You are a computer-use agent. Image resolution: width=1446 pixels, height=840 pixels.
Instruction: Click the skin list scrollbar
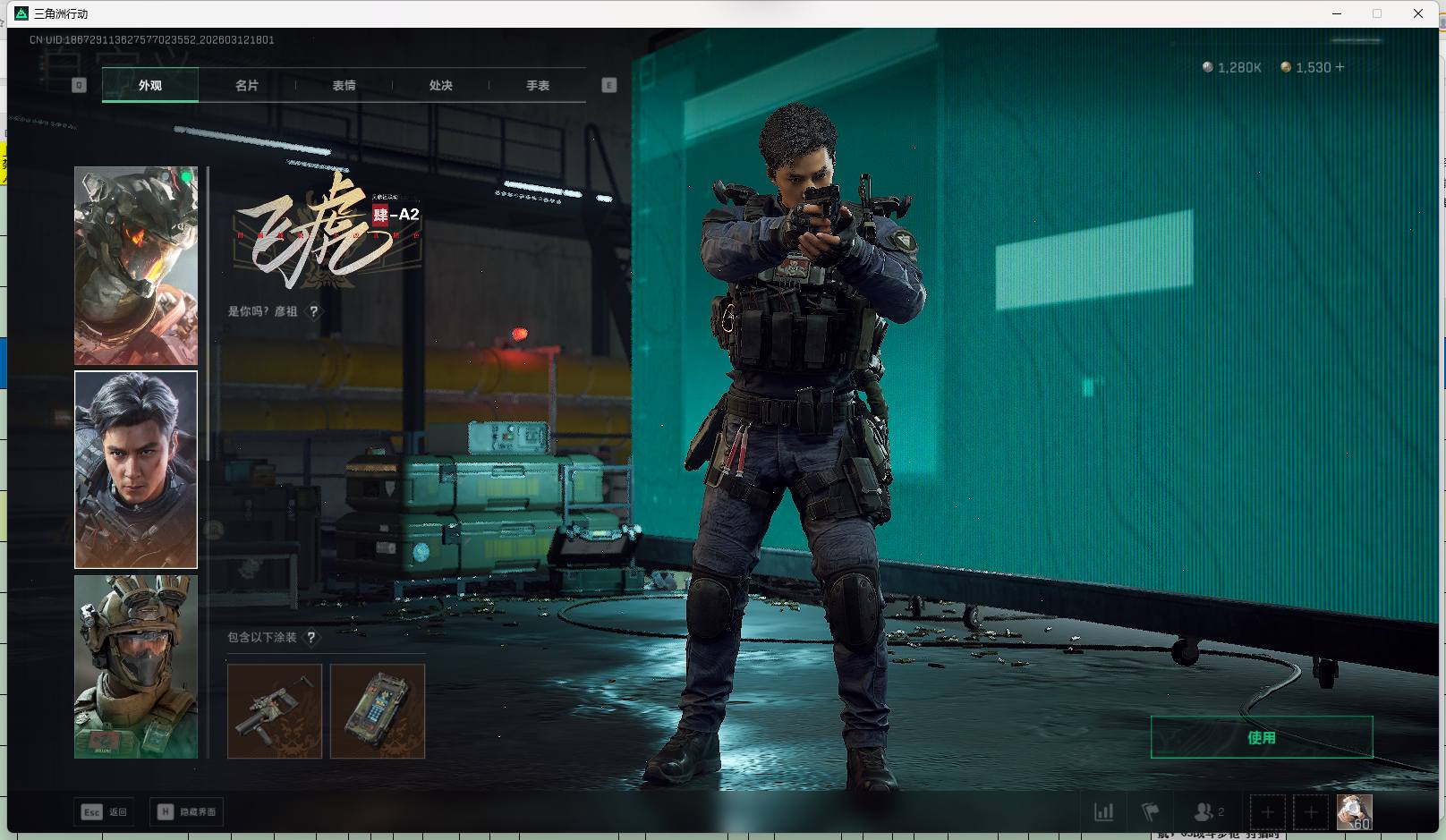point(208,313)
